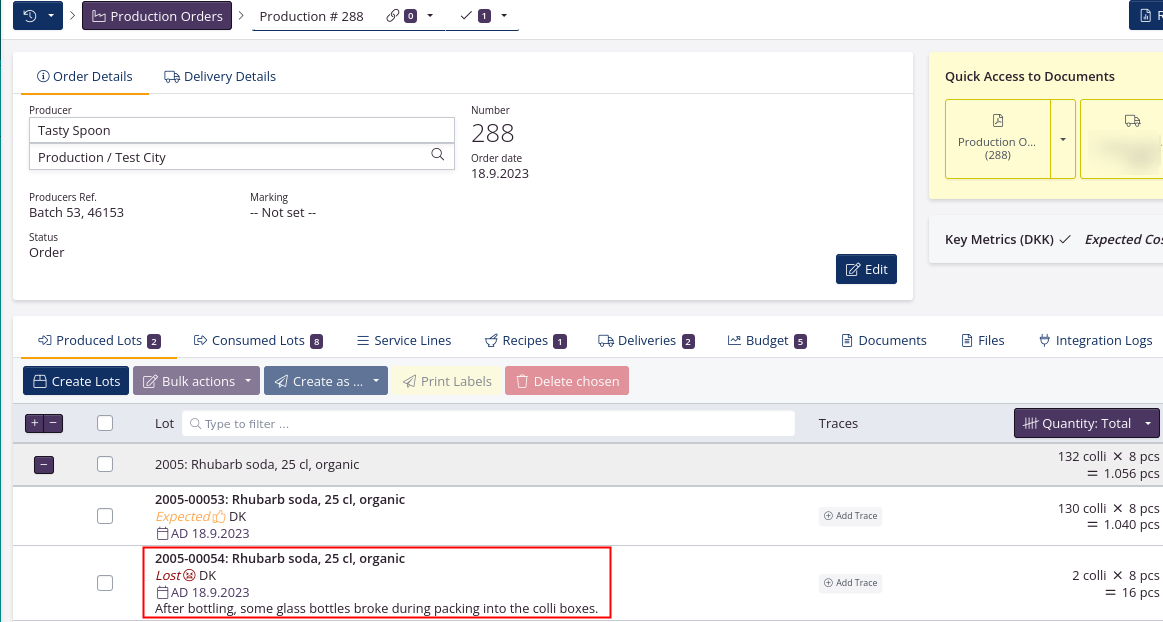This screenshot has width=1163, height=622.
Task: Click Add Trace for lot 2005-00053
Action: (850, 516)
